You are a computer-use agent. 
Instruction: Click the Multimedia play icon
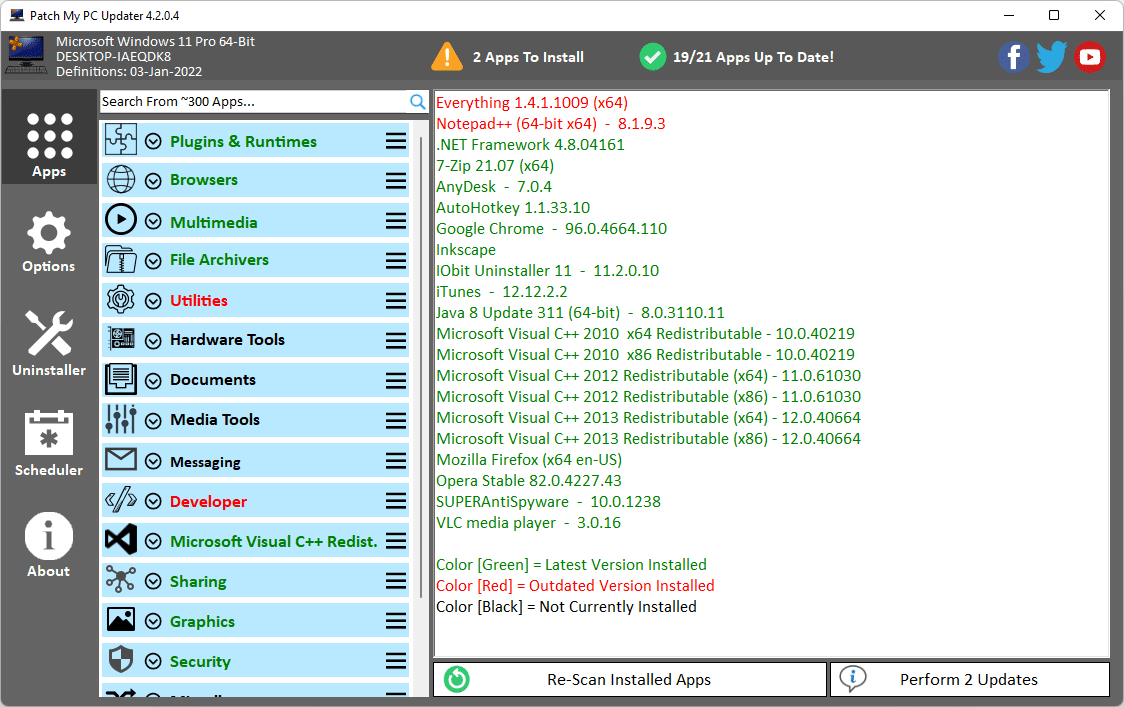pyautogui.click(x=120, y=219)
